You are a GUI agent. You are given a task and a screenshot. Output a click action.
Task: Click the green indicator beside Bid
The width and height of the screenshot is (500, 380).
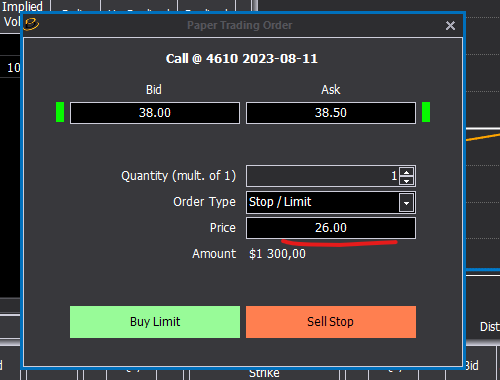[60, 112]
